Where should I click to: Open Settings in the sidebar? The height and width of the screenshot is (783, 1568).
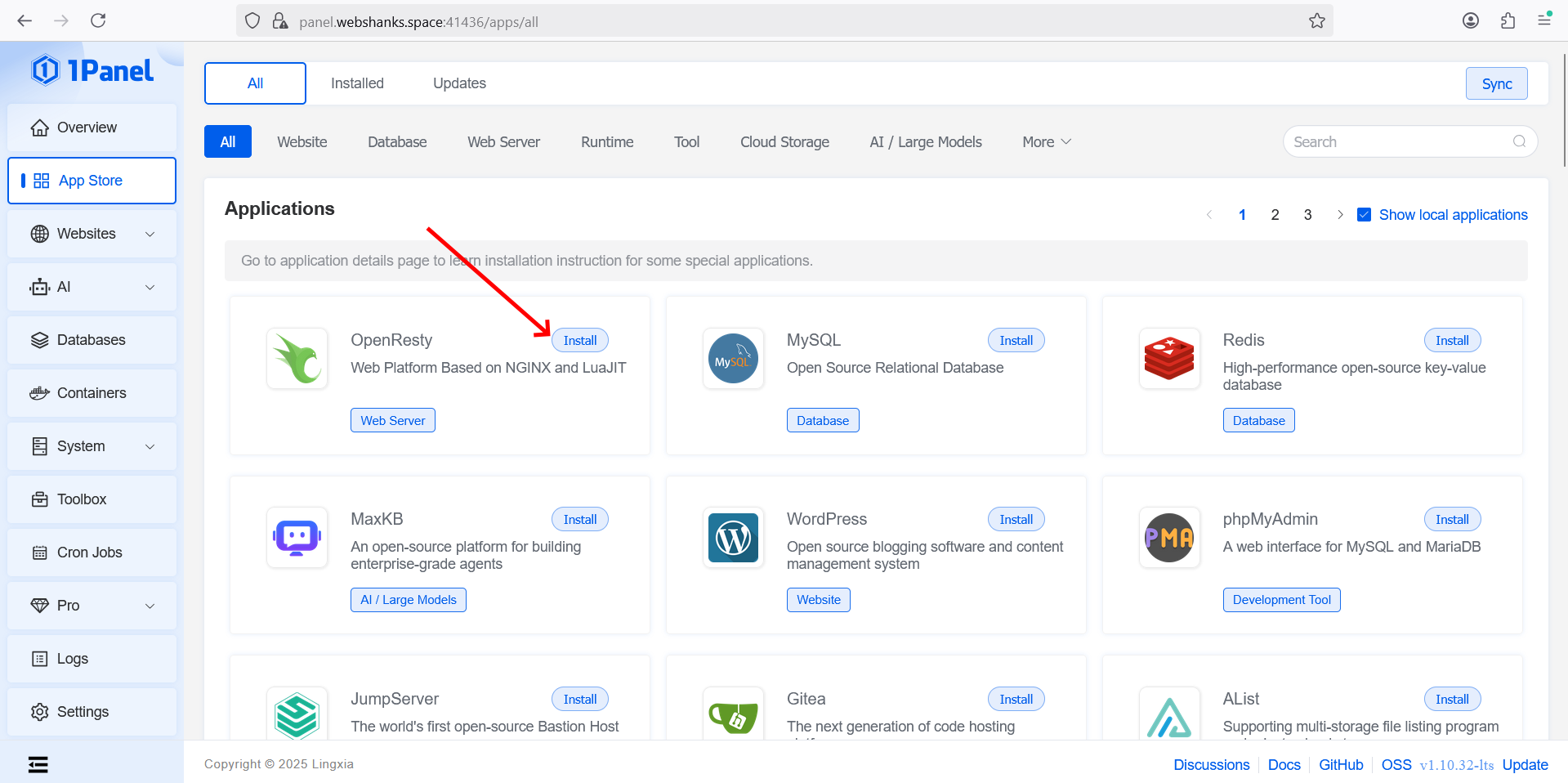(x=92, y=712)
